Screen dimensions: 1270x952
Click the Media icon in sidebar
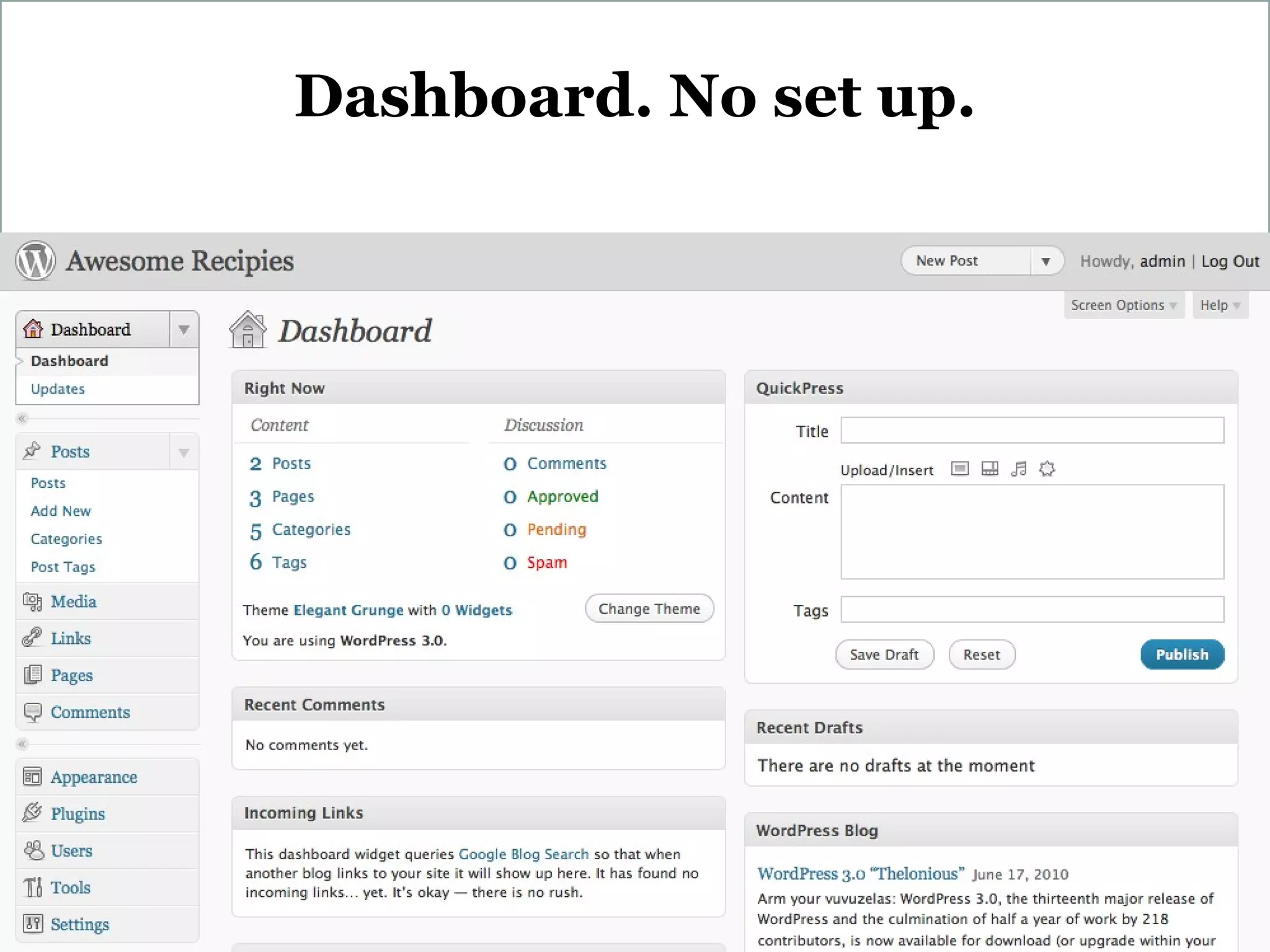[x=32, y=601]
